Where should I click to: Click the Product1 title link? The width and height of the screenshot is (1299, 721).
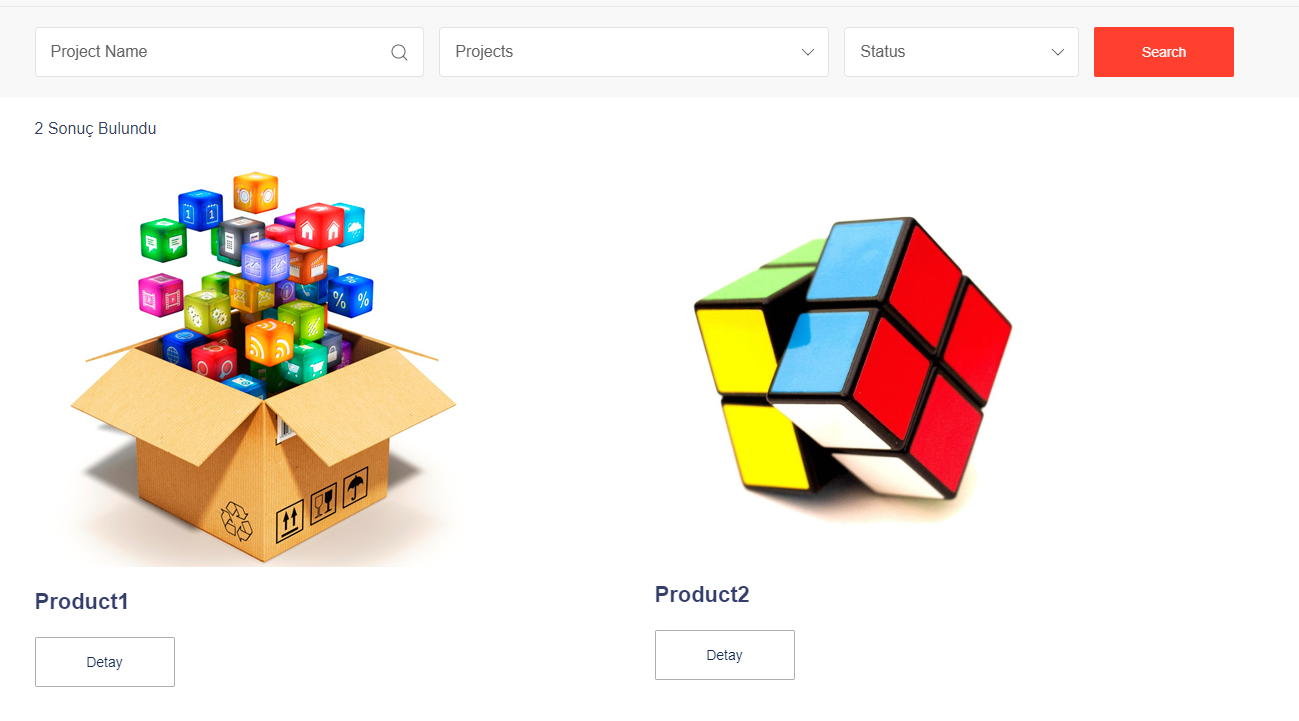[82, 601]
